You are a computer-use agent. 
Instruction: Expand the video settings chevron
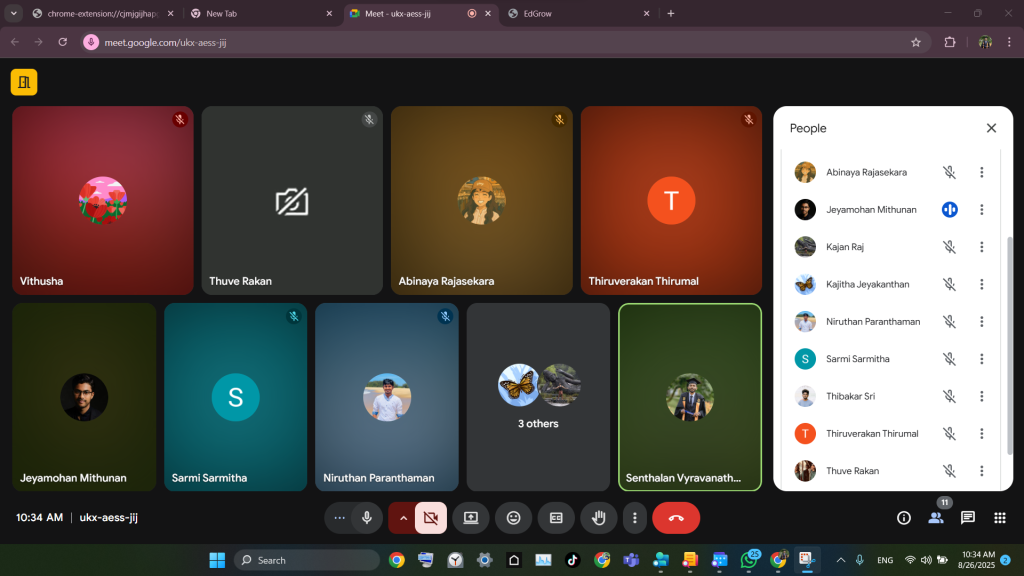pos(403,518)
